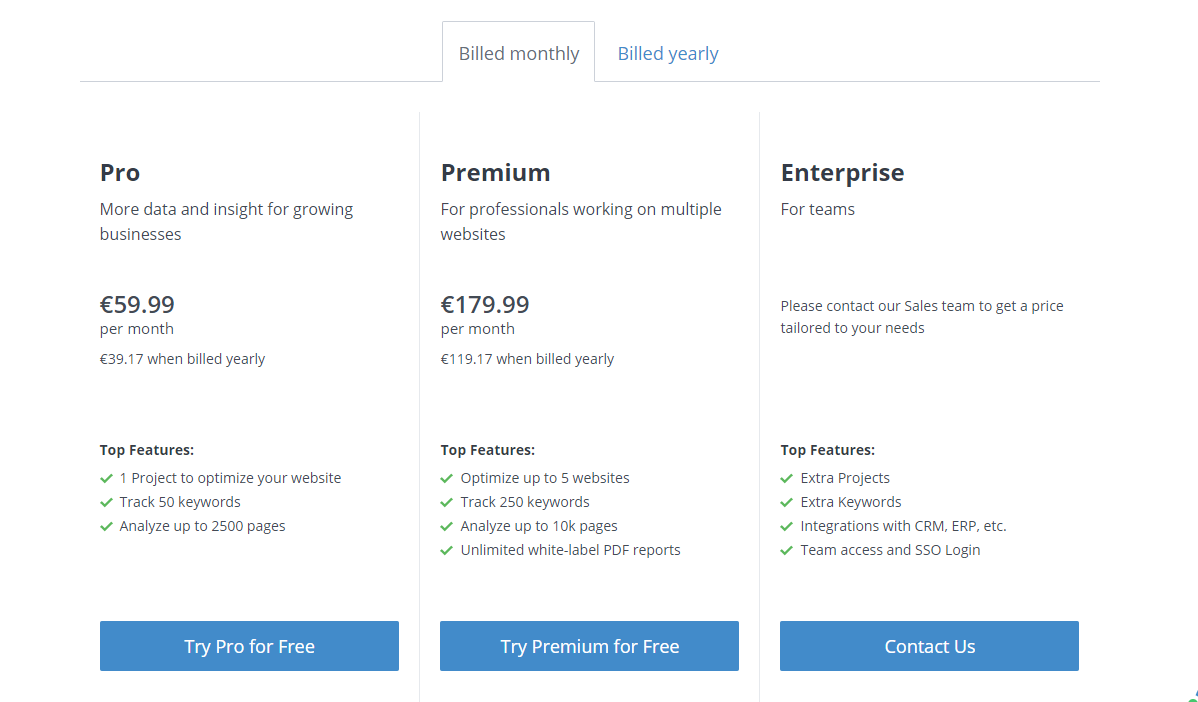Open the Billed yearly tab

tap(667, 54)
